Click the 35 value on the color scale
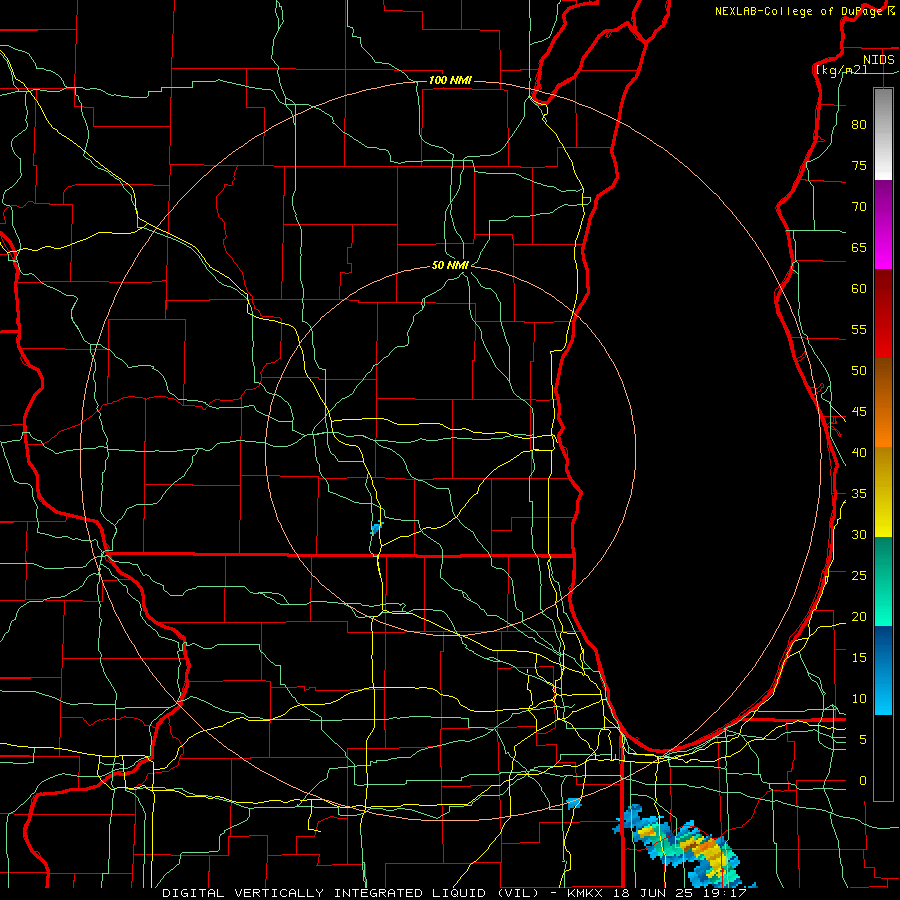 click(x=859, y=494)
